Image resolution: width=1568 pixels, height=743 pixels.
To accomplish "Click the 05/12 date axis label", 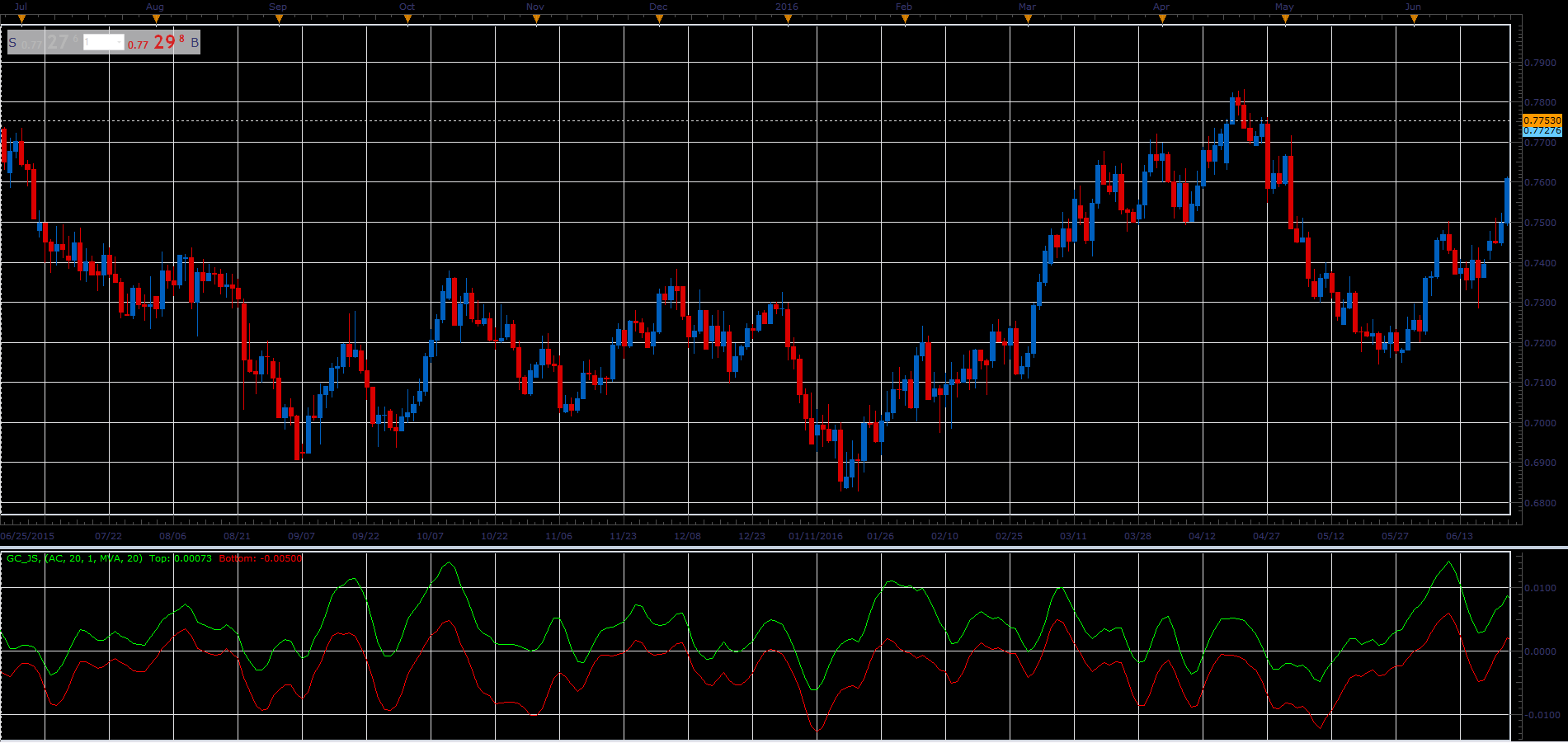I will click(1331, 536).
